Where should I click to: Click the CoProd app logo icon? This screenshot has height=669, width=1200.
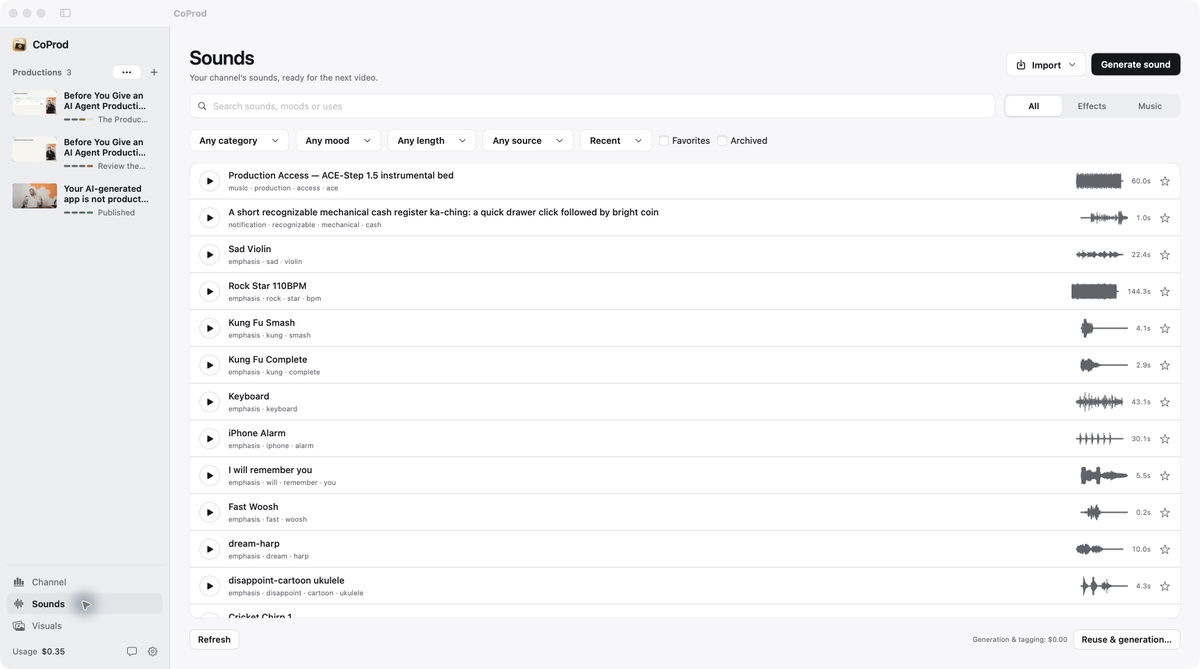point(19,45)
